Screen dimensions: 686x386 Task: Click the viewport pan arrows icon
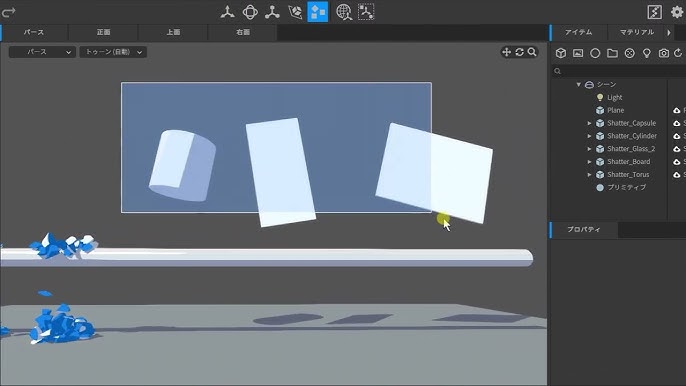click(507, 52)
